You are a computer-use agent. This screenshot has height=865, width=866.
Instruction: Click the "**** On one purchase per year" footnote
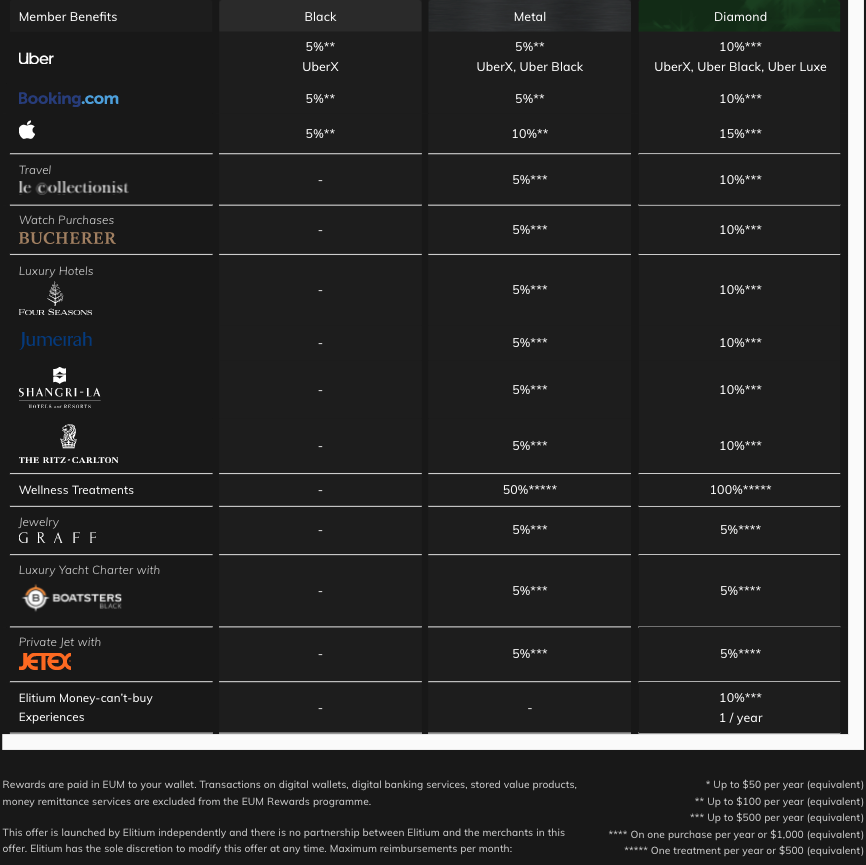click(x=736, y=834)
